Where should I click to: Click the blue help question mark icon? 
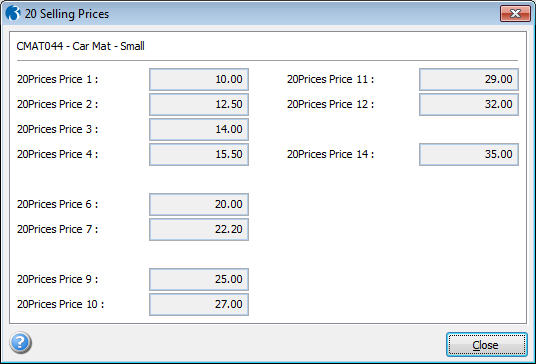[x=21, y=342]
